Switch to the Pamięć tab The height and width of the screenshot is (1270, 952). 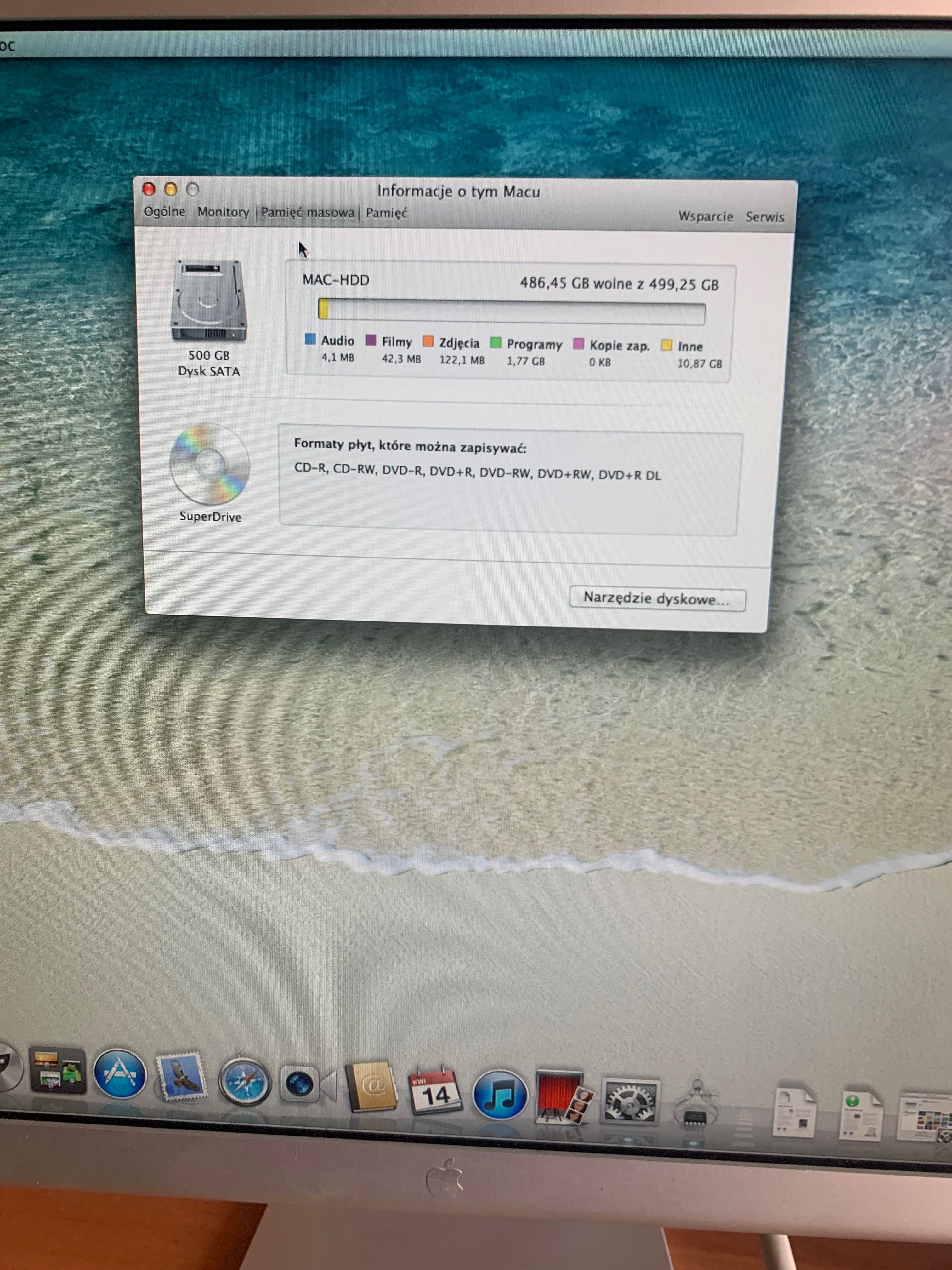tap(386, 213)
